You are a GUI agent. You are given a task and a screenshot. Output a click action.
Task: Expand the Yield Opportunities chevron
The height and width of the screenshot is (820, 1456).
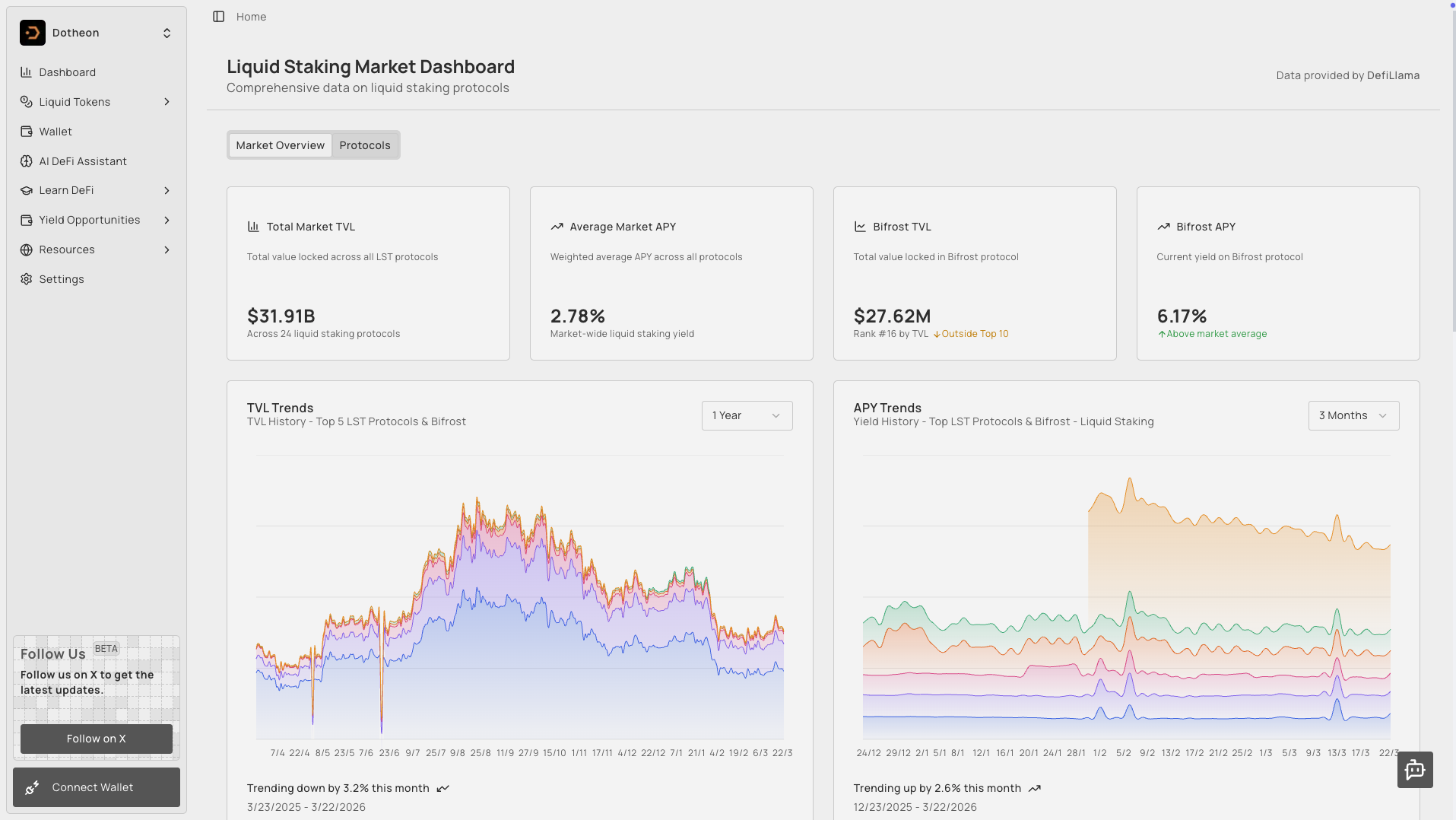point(167,221)
